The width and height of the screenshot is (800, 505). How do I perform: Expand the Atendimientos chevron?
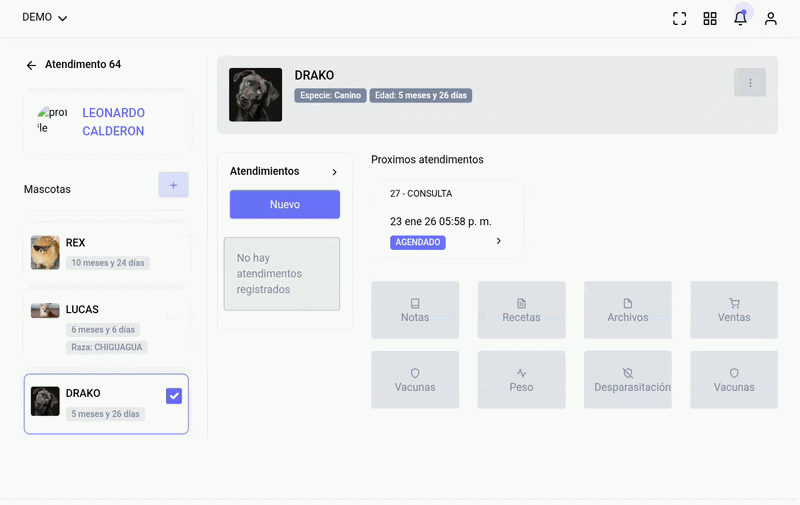coord(334,172)
